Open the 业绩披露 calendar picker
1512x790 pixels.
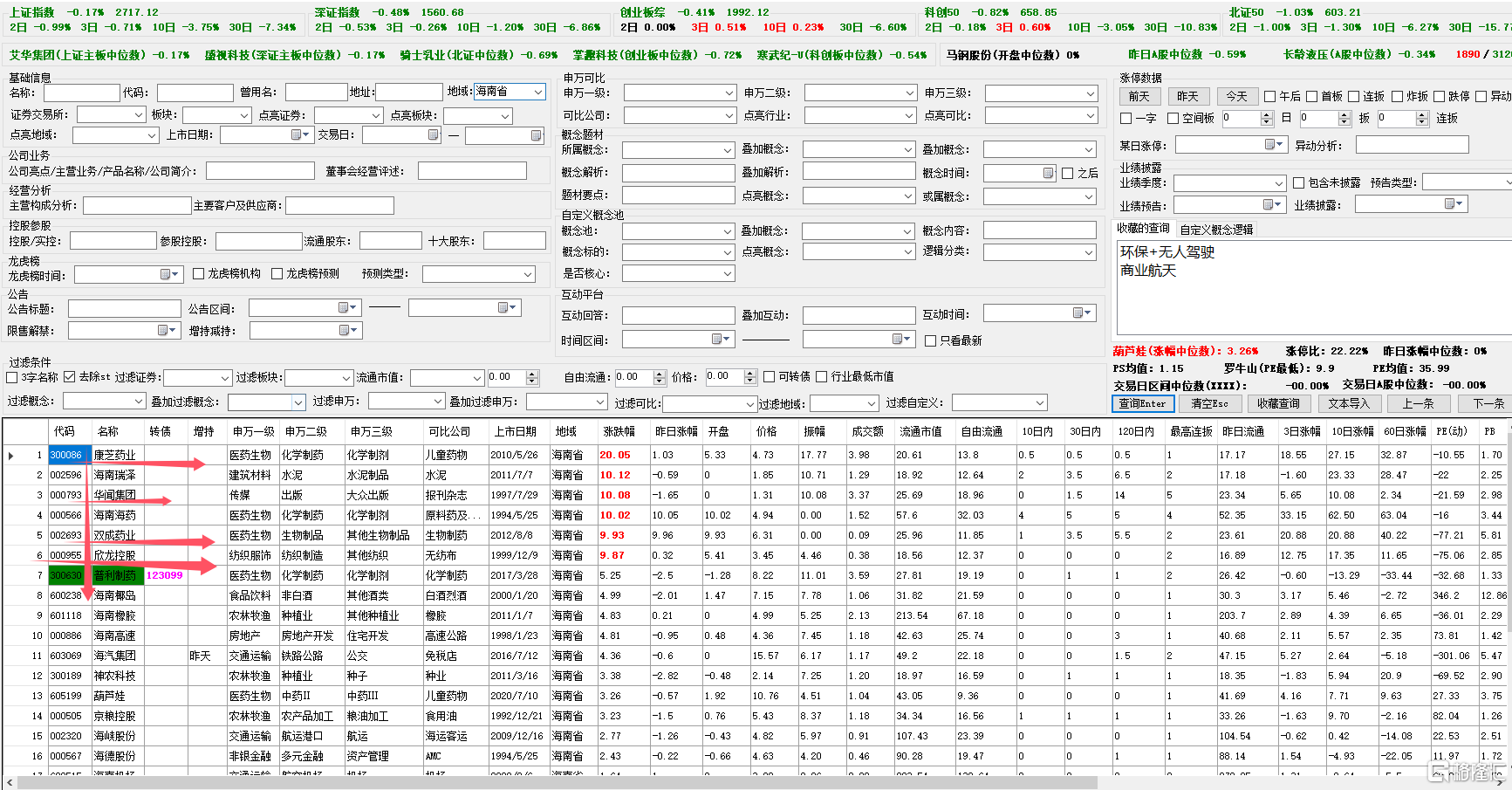[x=1454, y=203]
